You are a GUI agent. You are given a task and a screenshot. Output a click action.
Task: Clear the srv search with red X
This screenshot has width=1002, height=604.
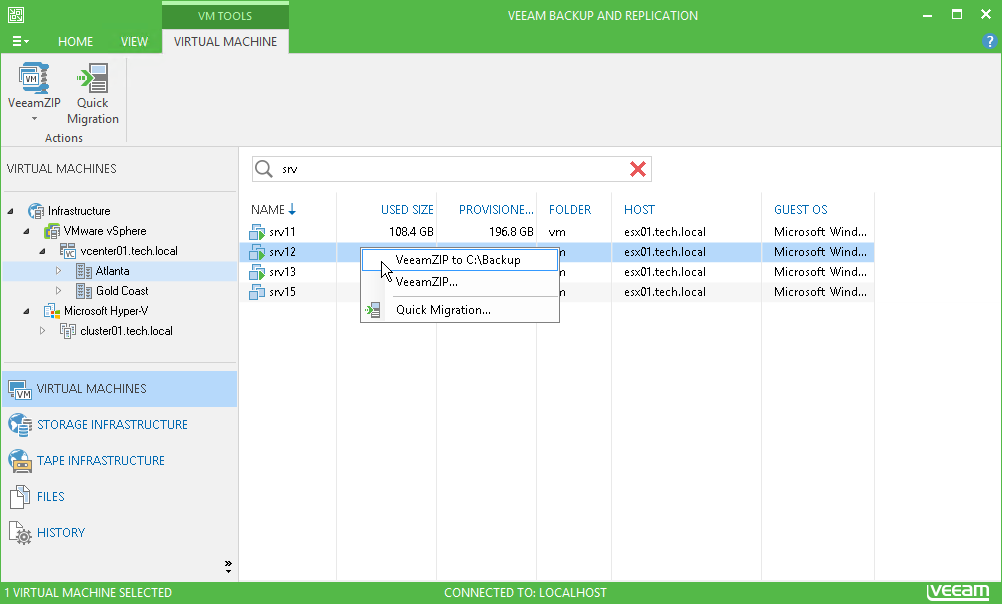(x=638, y=169)
